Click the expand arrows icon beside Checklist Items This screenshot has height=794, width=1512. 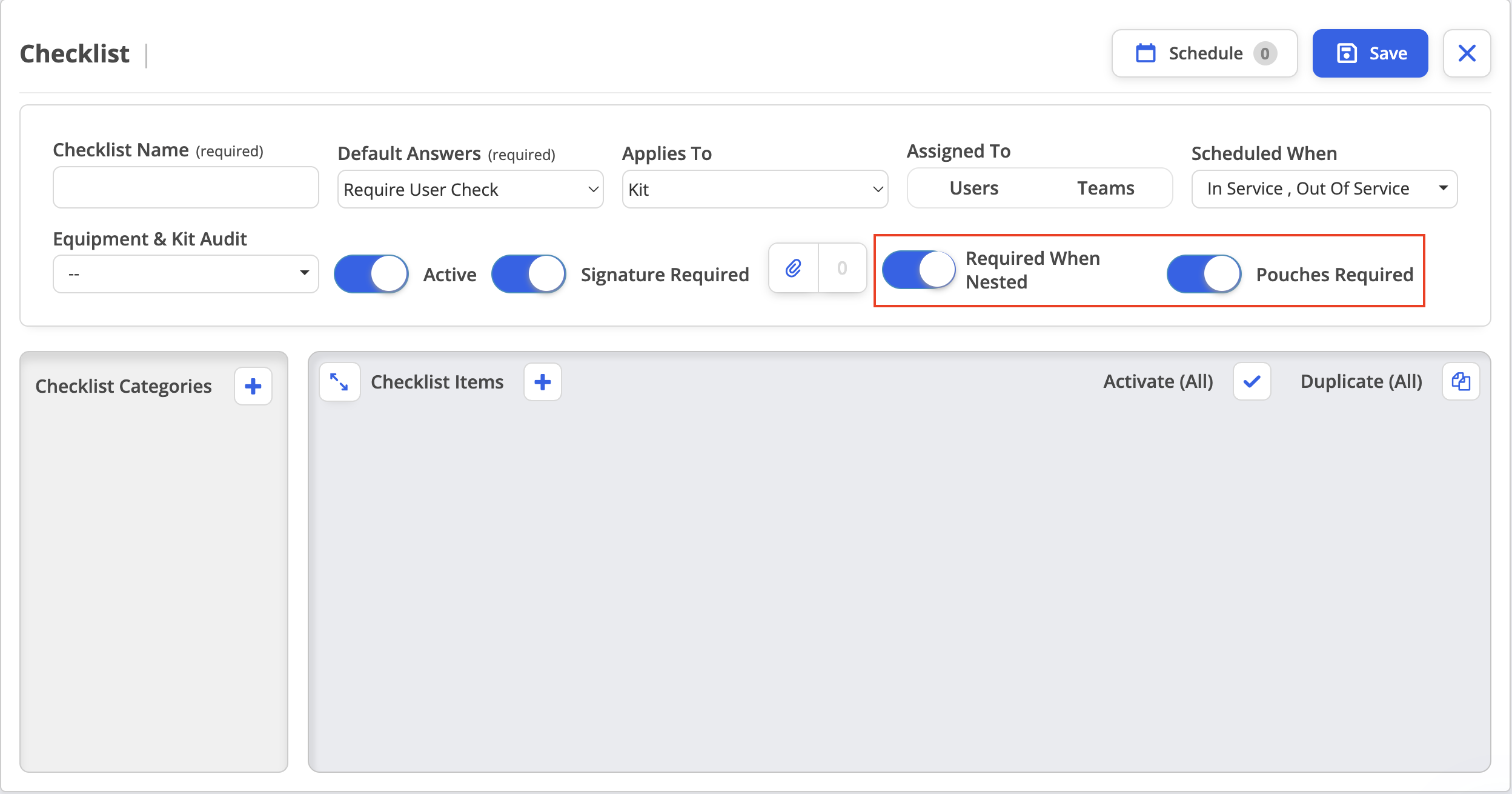(339, 382)
